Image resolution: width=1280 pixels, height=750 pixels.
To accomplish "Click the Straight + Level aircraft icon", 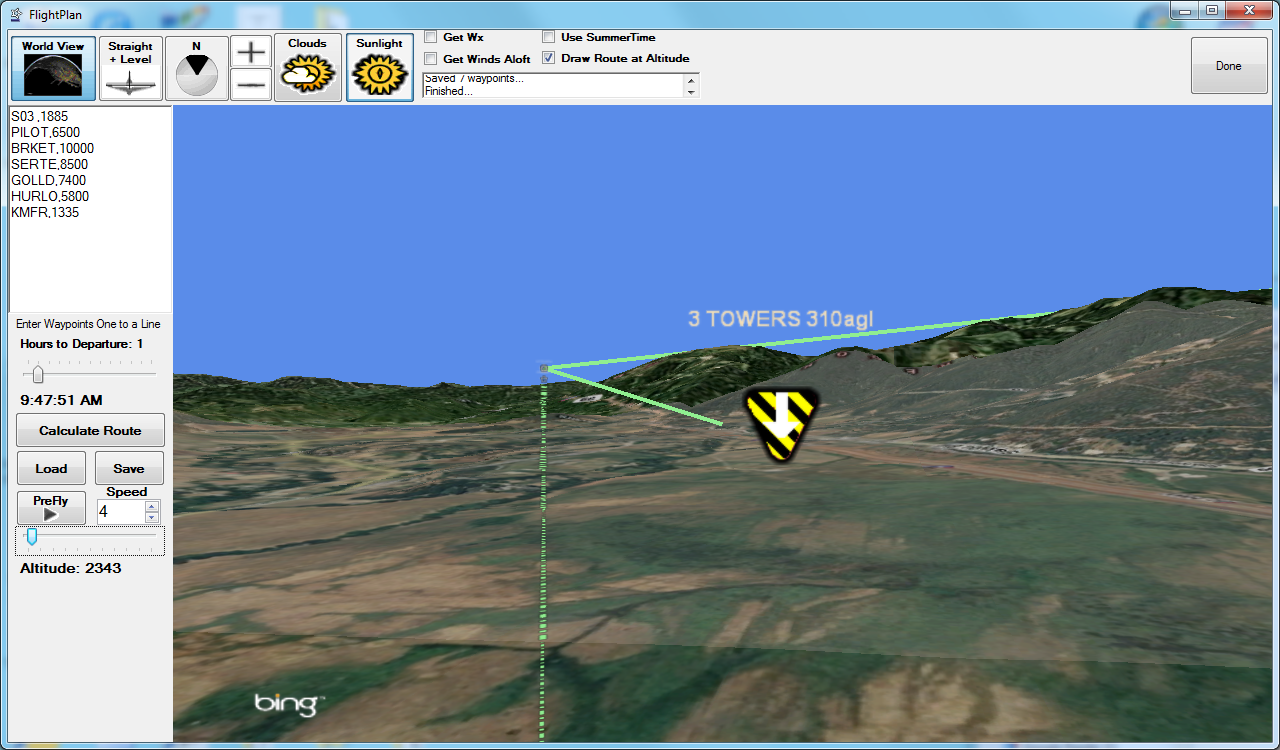I will [131, 68].
